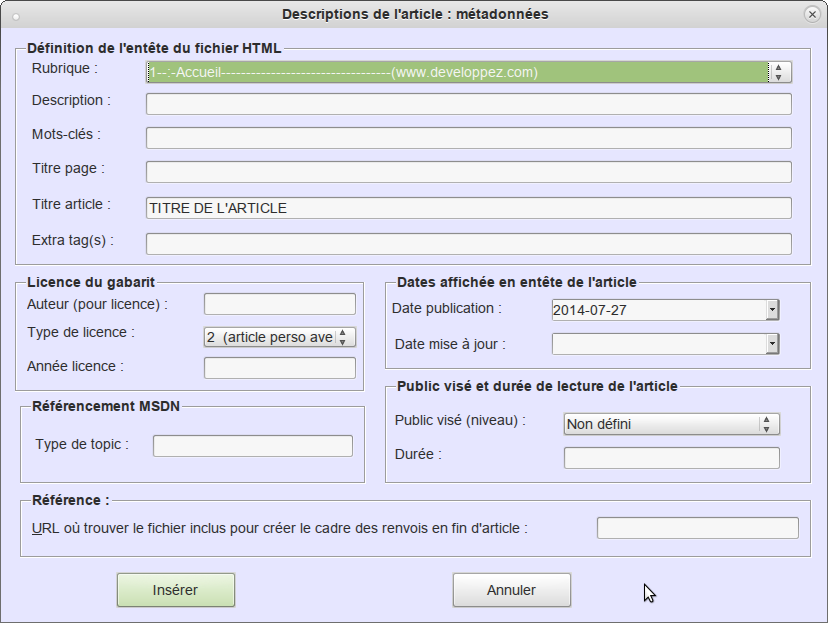Click the Public visé stepper down arrow
Screen dimensions: 828x623
764,428
